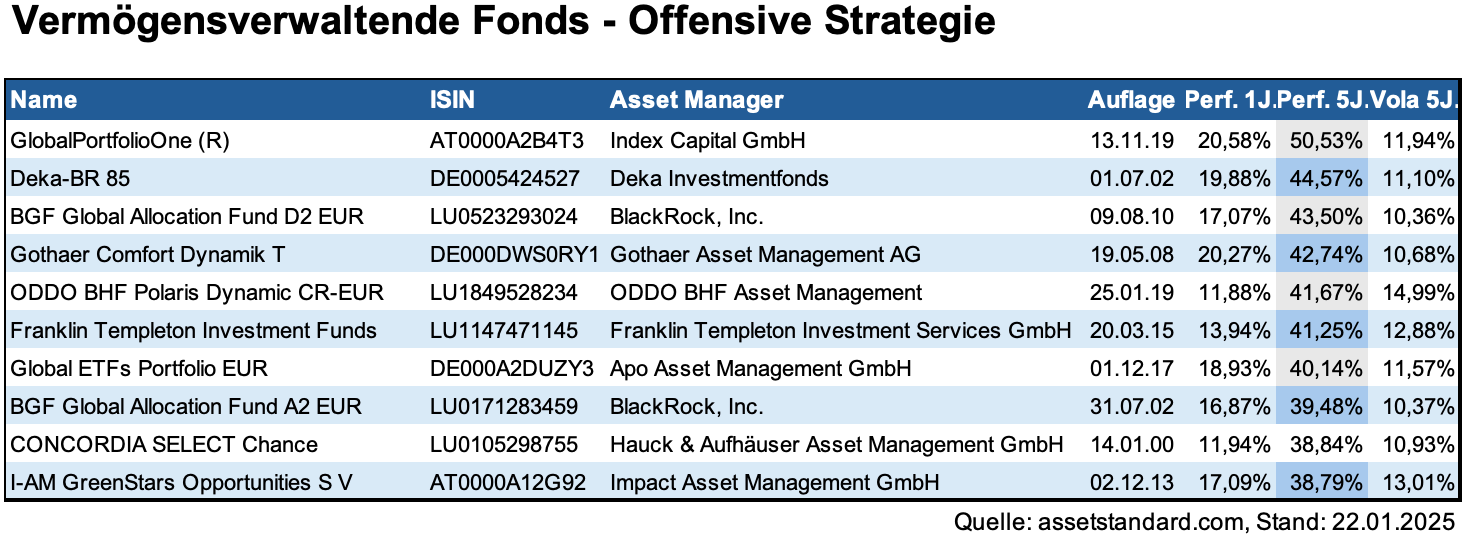1468x542 pixels.
Task: Click the Vola 5J. column header
Action: point(1413,100)
